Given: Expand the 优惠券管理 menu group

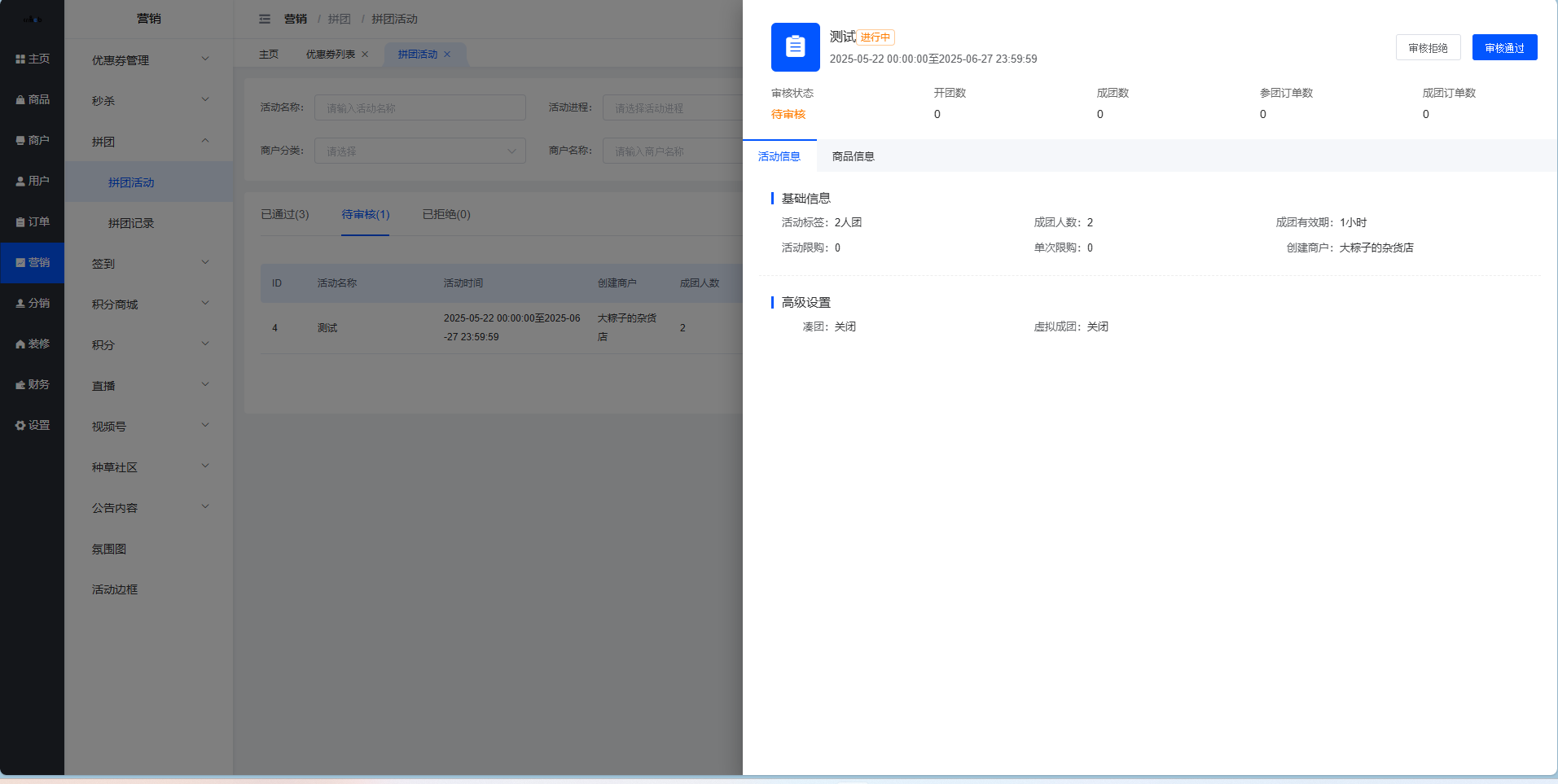Looking at the screenshot, I should (148, 60).
